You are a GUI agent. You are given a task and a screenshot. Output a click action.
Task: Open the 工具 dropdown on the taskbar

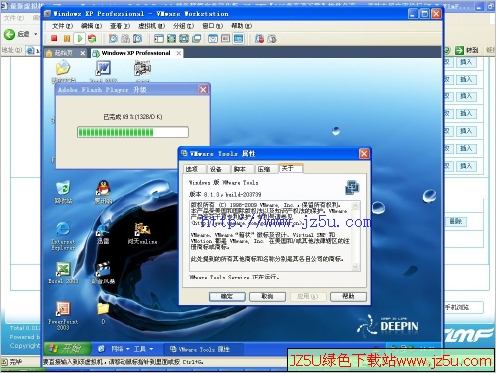click(143, 349)
